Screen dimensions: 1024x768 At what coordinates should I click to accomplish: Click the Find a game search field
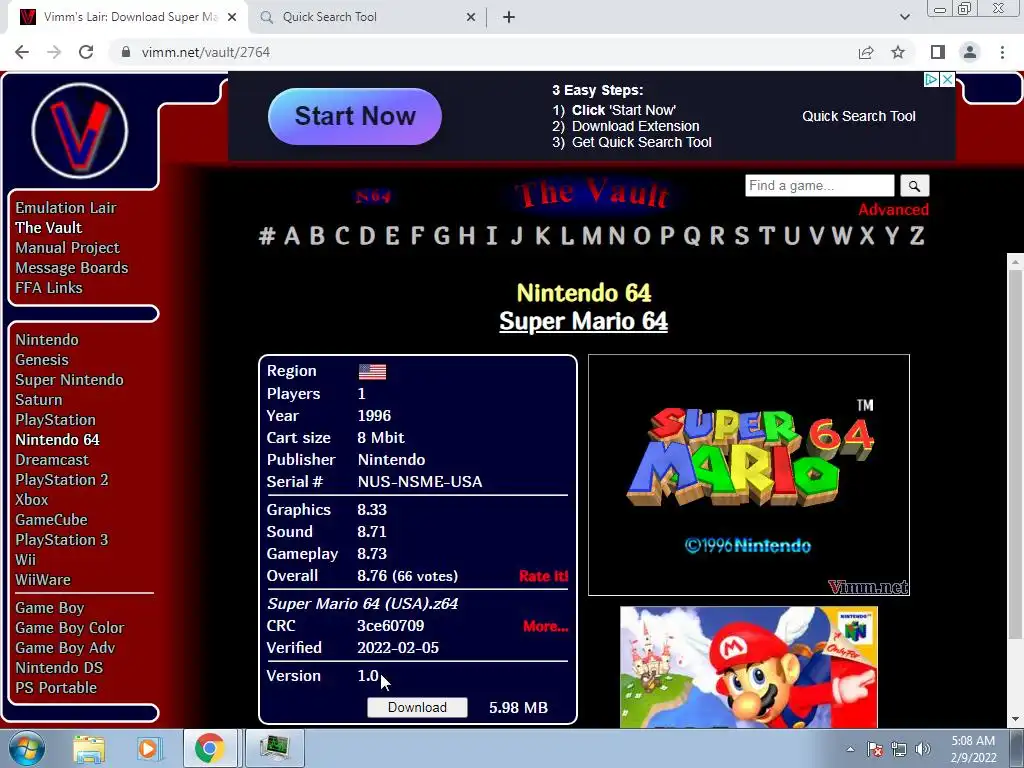(820, 185)
